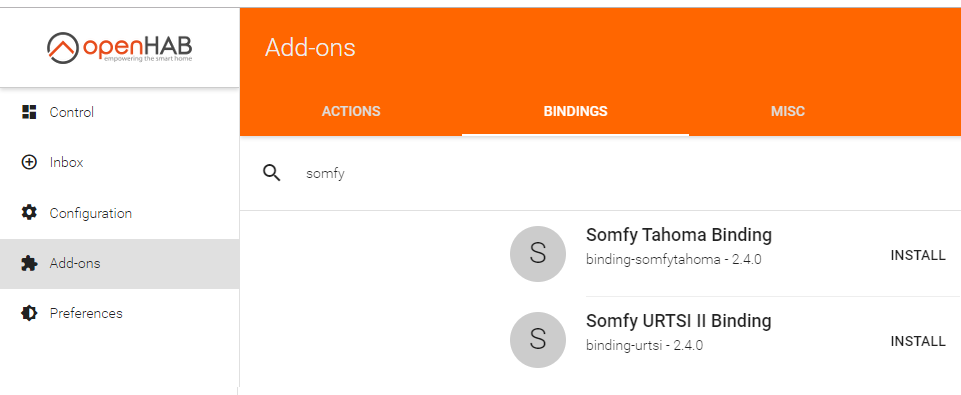Click the openHAB logo
This screenshot has width=961, height=395.
point(120,48)
